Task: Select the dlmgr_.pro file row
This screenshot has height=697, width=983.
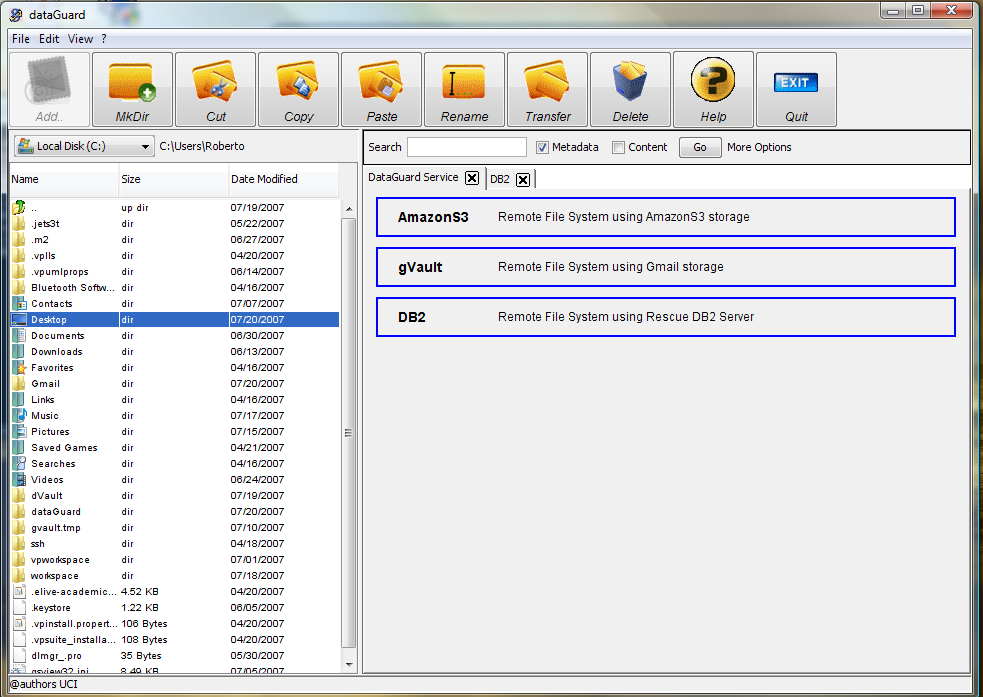Action: click(x=175, y=656)
